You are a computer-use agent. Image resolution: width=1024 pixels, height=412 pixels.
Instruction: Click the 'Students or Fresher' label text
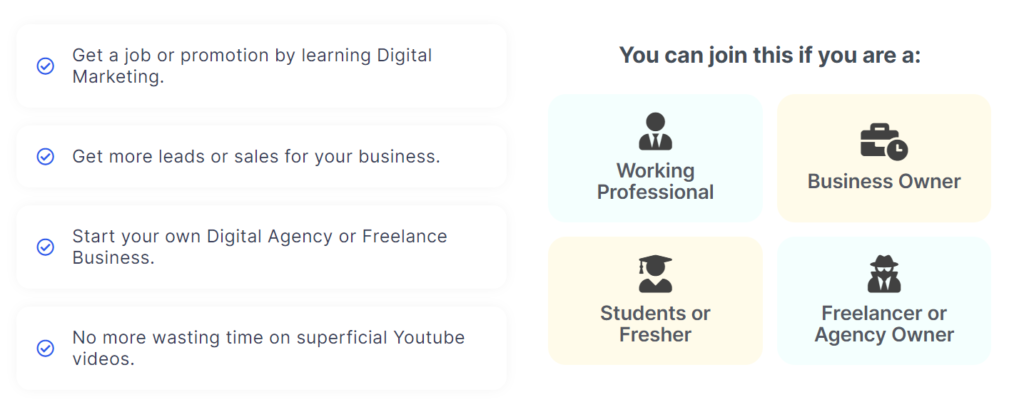[655, 324]
